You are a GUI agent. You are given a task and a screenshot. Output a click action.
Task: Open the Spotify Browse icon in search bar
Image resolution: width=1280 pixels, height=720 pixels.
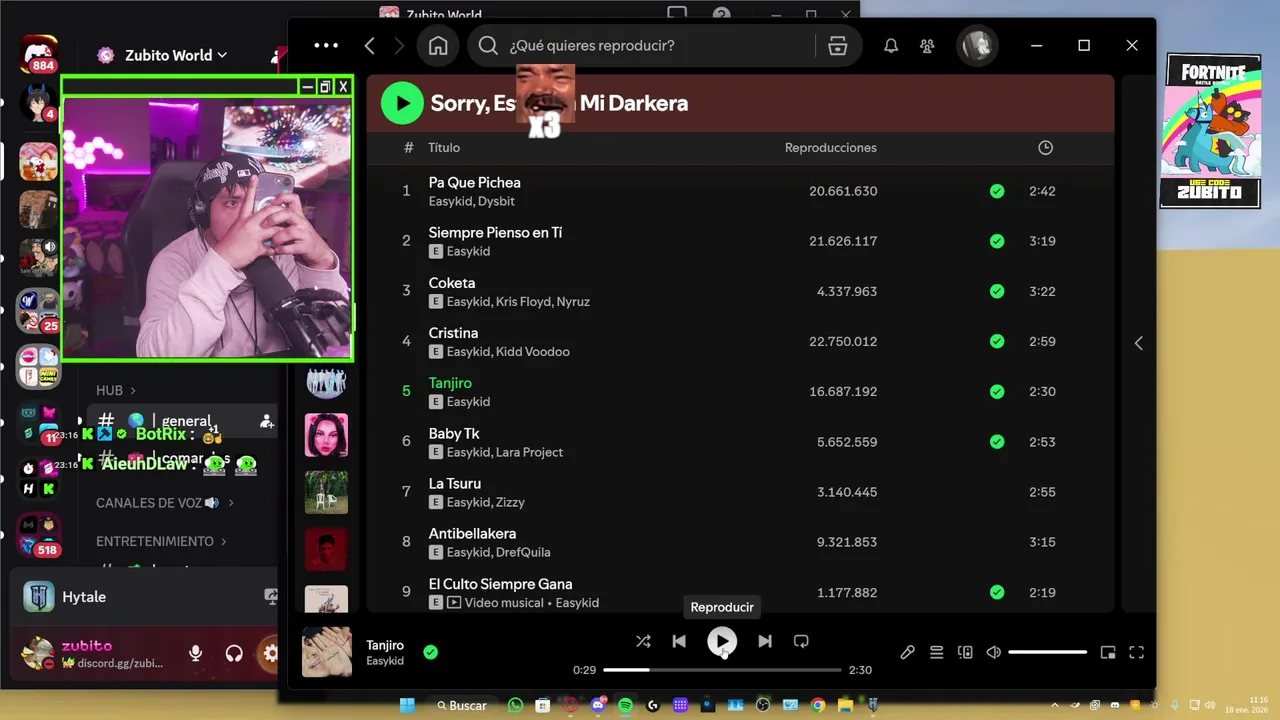coord(838,46)
